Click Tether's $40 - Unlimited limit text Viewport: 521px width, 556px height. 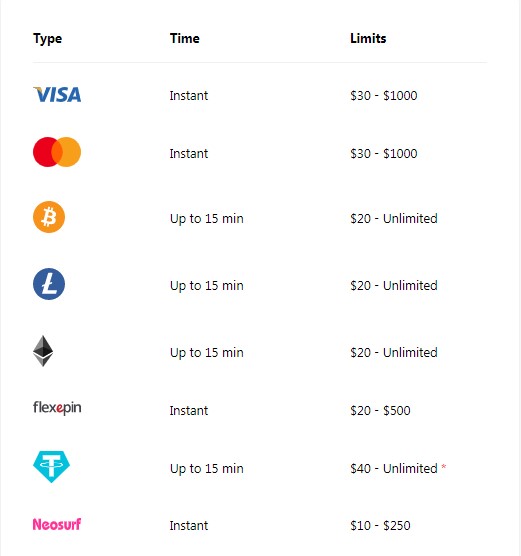coord(394,469)
